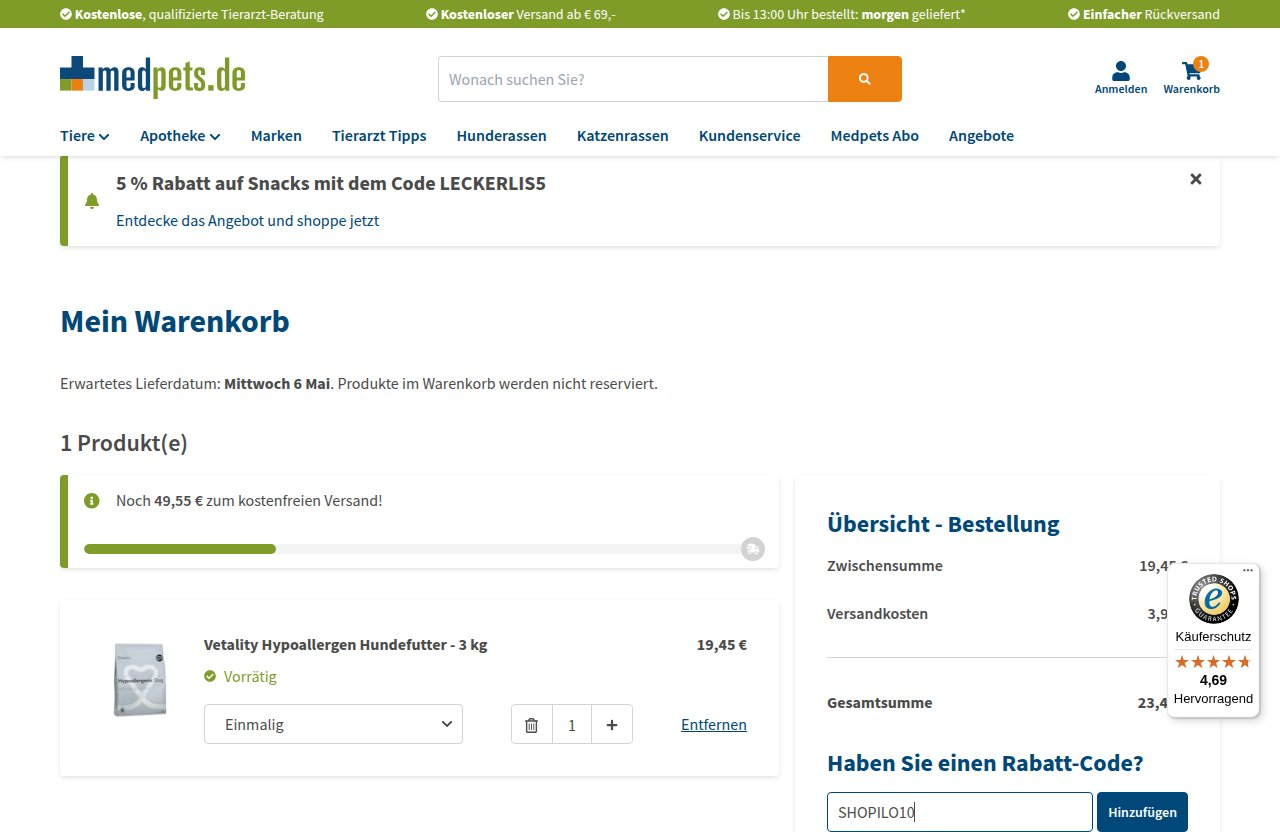Increase quantity with the plus button
The height and width of the screenshot is (832, 1280).
612,725
